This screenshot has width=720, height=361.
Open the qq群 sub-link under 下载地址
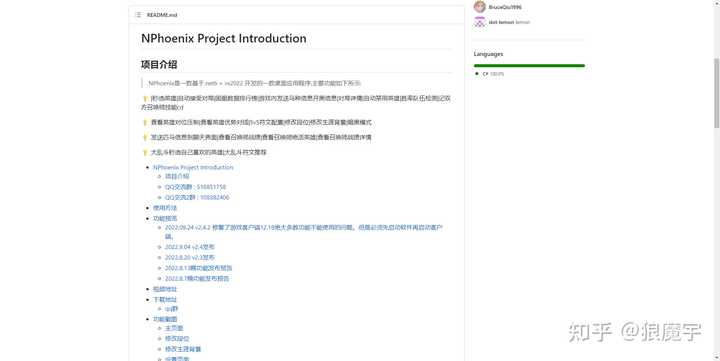(171, 309)
